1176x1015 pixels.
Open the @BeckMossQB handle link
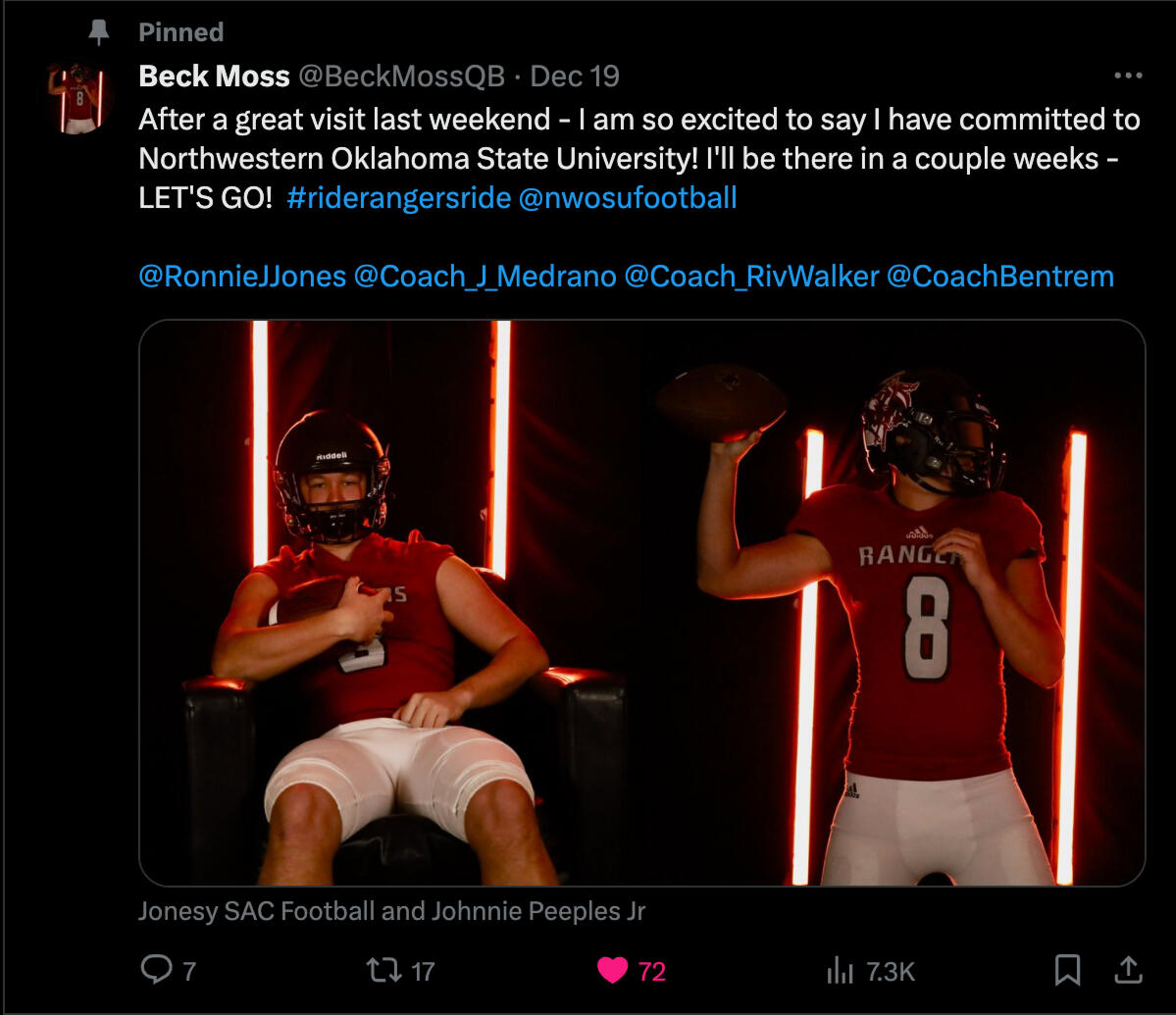401,76
